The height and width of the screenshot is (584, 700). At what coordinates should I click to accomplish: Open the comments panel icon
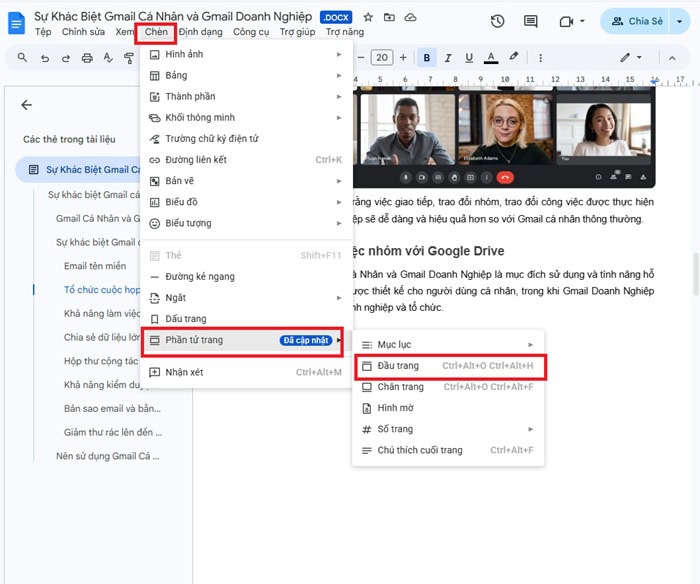(532, 21)
